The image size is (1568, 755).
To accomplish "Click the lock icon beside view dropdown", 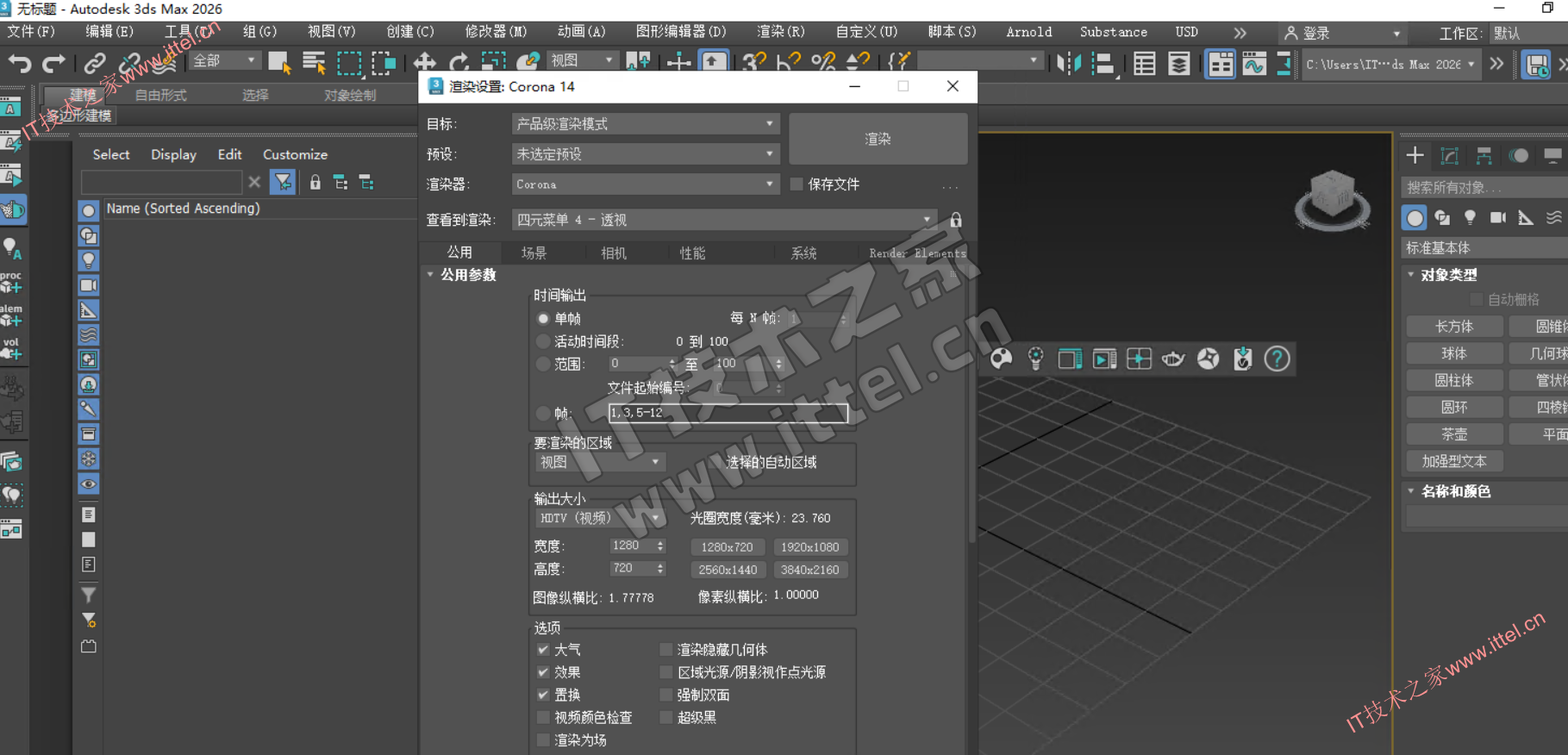I will [956, 221].
